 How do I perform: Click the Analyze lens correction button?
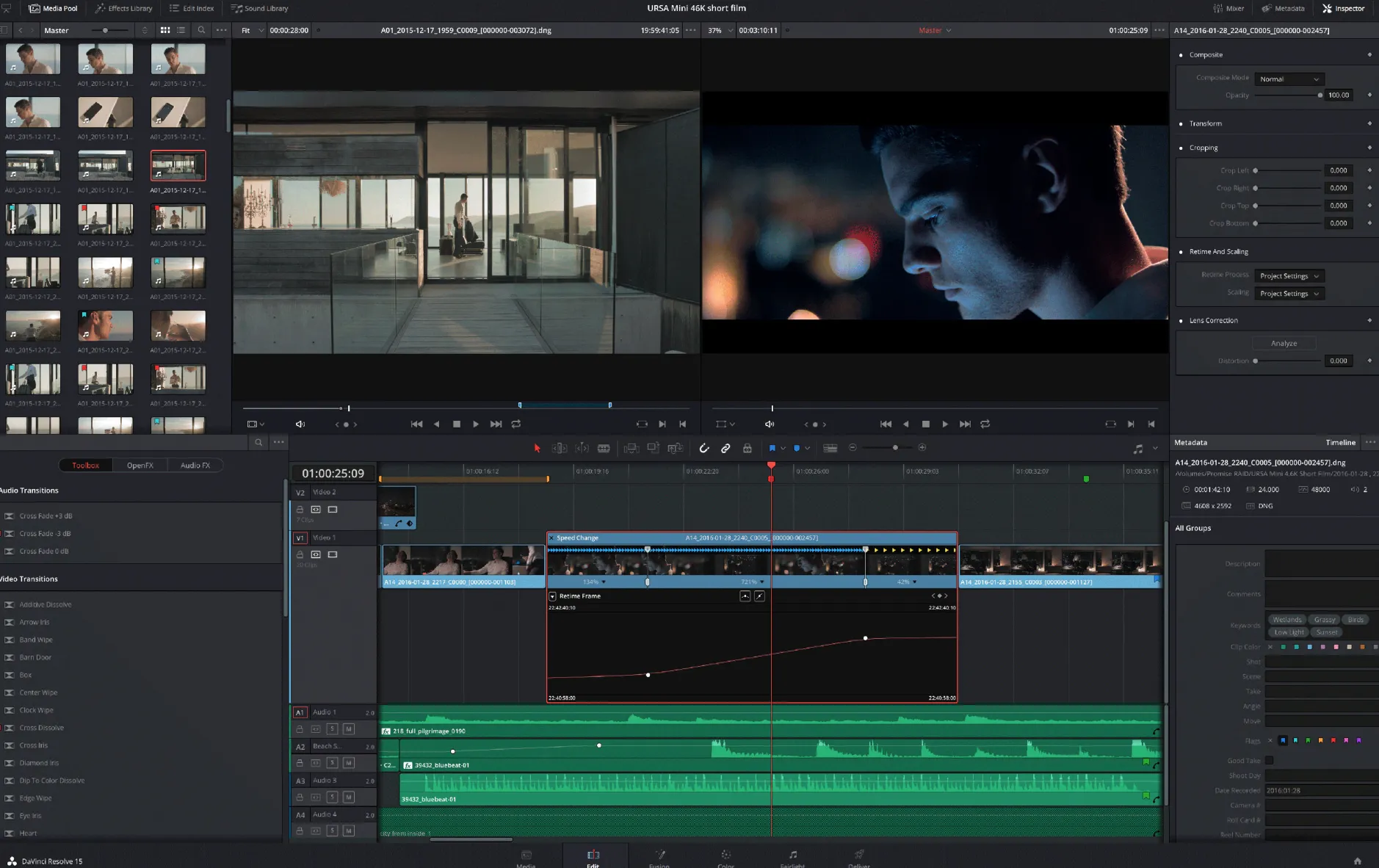point(1284,343)
